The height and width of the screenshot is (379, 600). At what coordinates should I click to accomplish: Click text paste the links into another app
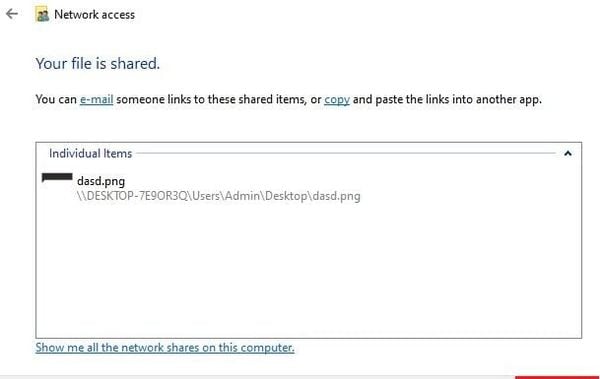pos(458,100)
